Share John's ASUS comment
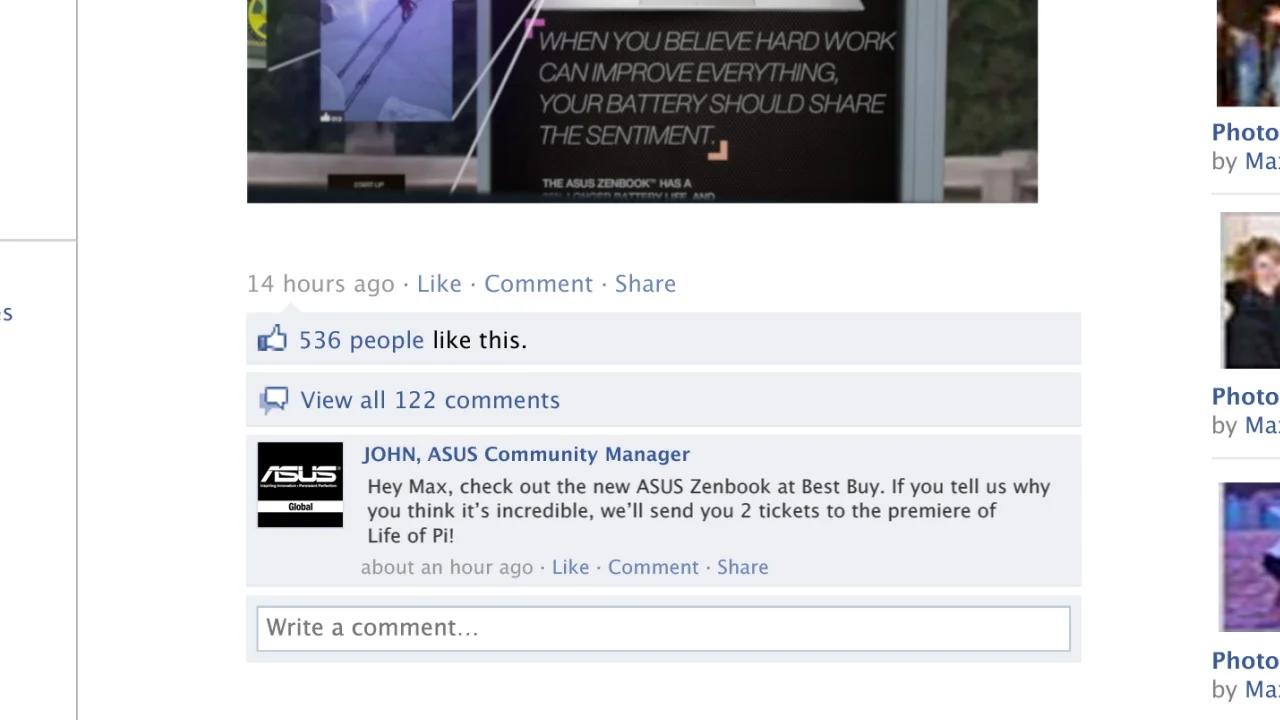The height and width of the screenshot is (720, 1280). click(742, 567)
